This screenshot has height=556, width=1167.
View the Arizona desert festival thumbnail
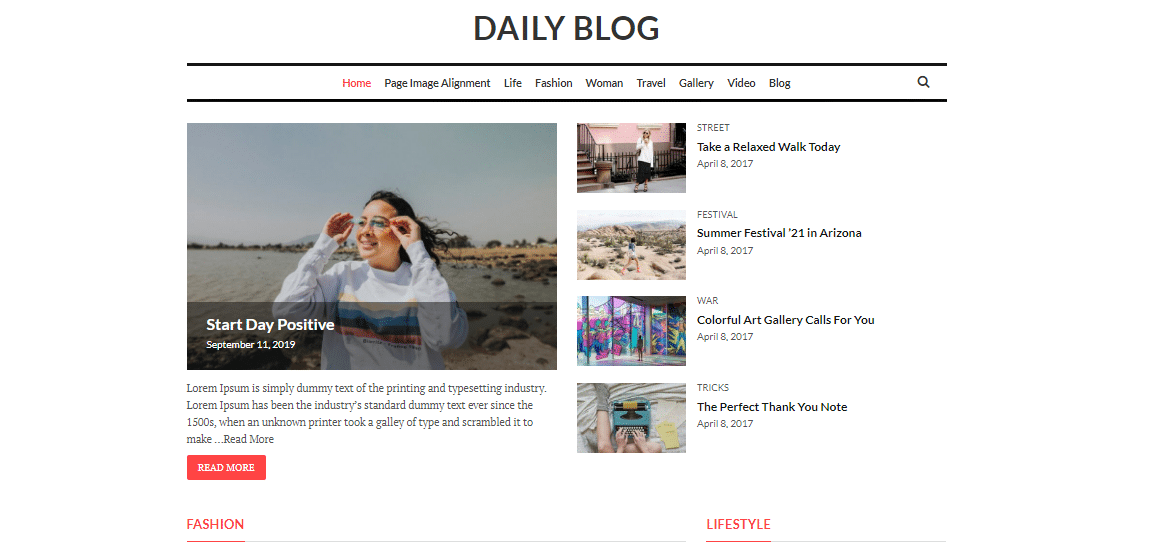(631, 245)
